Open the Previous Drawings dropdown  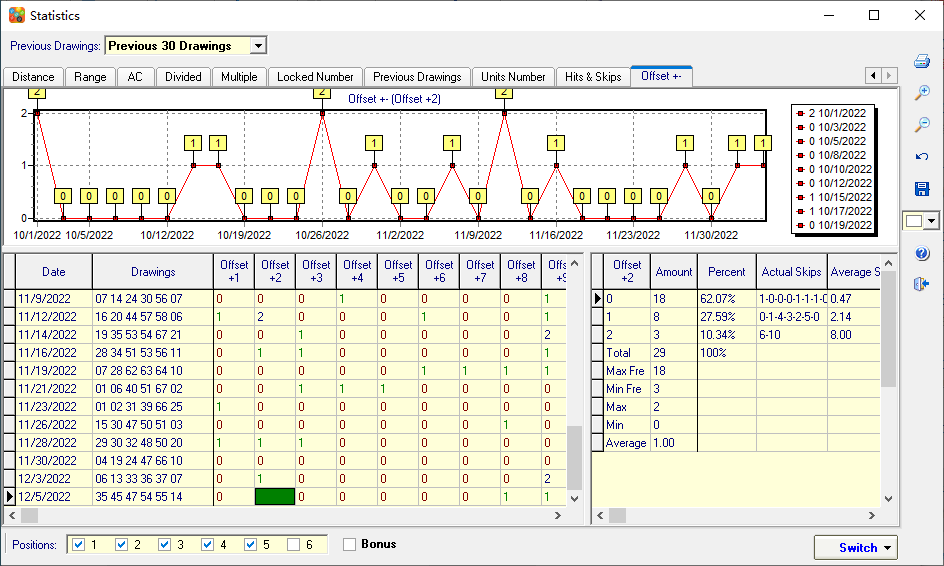[258, 46]
